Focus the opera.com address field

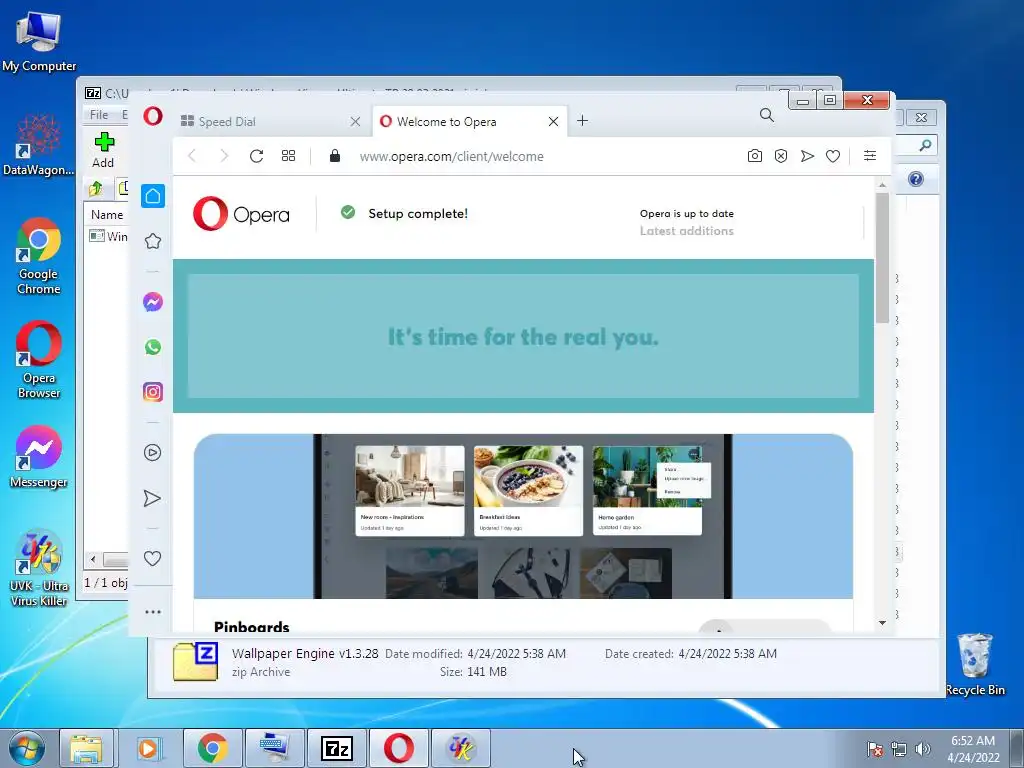451,157
